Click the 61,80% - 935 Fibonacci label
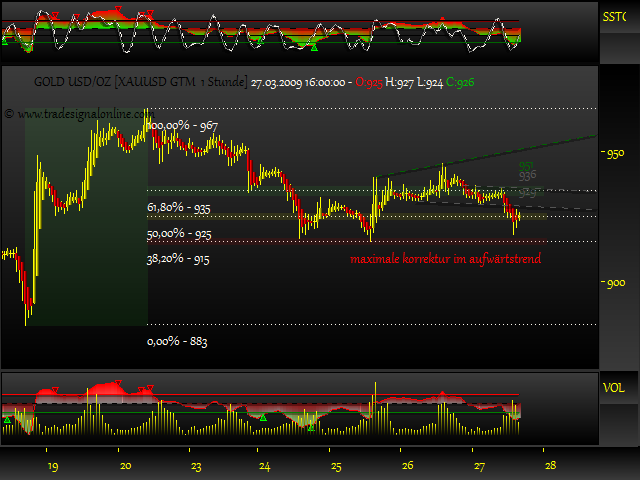 click(178, 208)
